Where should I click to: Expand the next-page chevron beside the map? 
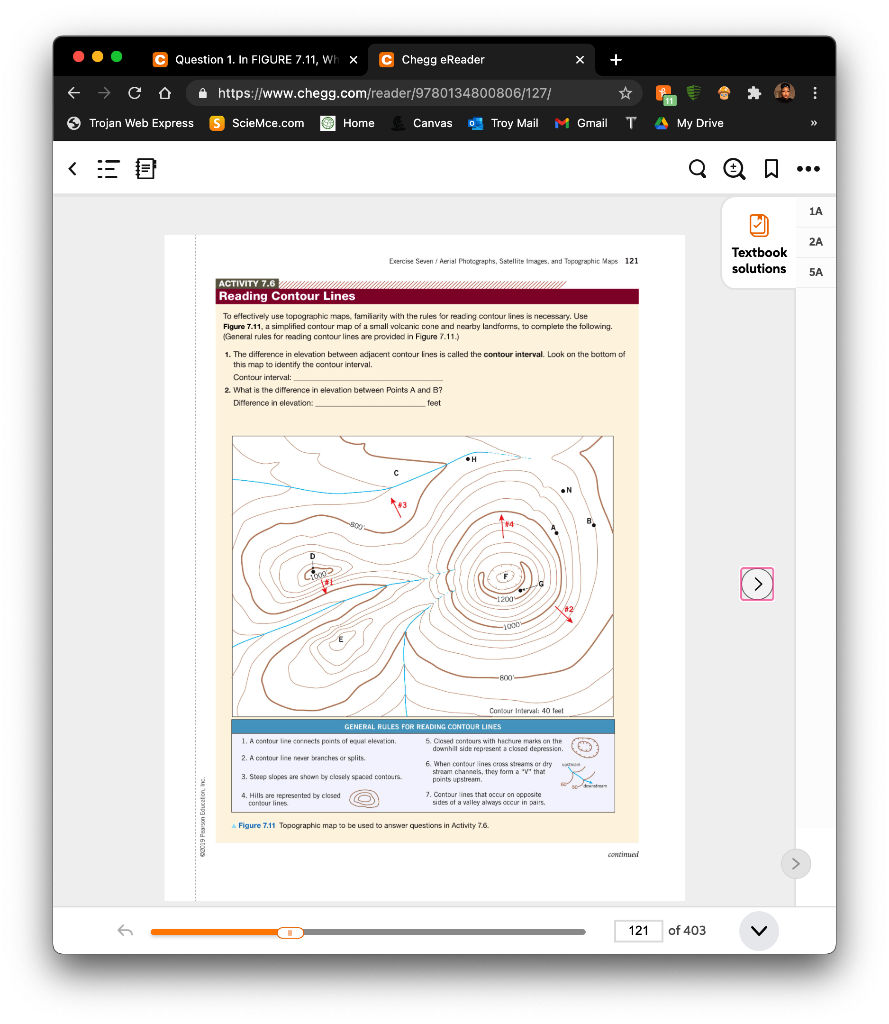[757, 584]
